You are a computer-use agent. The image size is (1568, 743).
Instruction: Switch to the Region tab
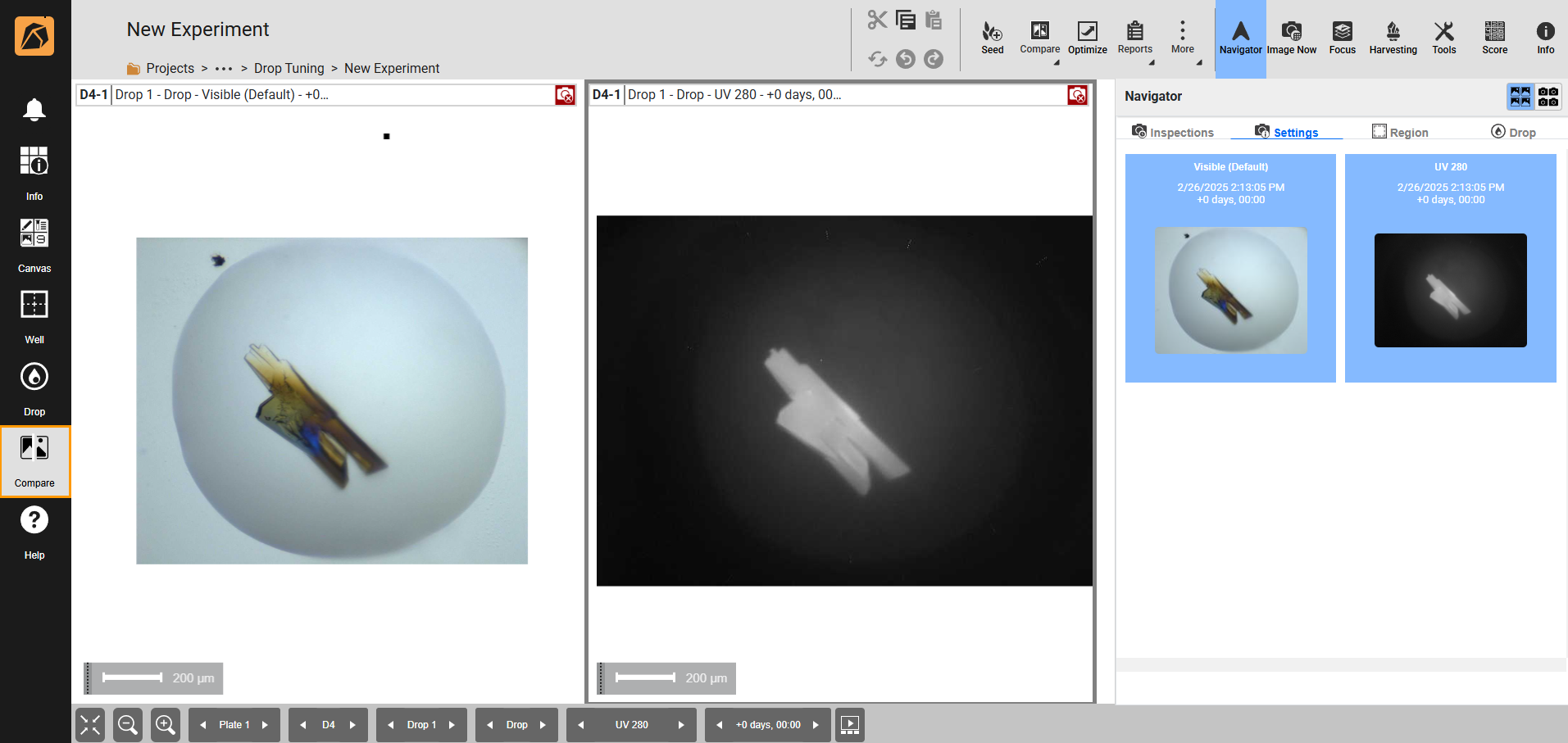[1400, 132]
